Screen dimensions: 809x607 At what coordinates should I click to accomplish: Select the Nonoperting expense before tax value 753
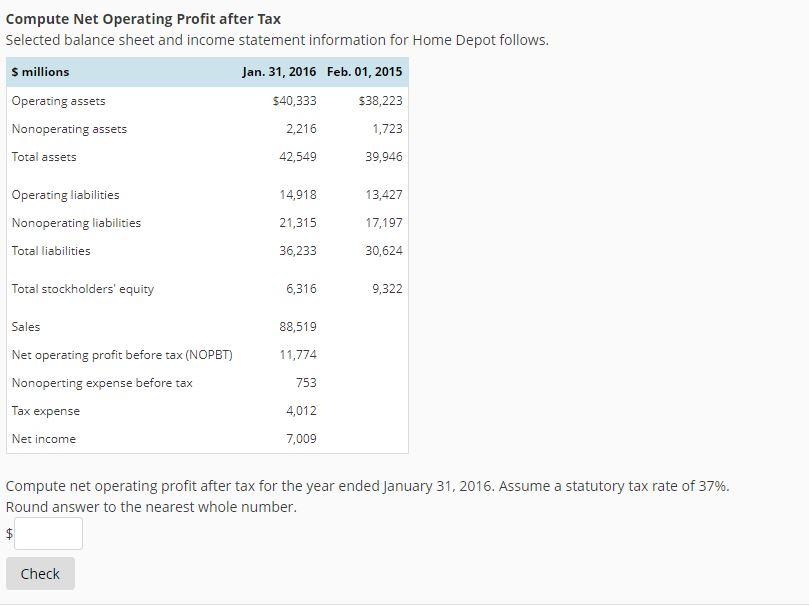click(306, 382)
